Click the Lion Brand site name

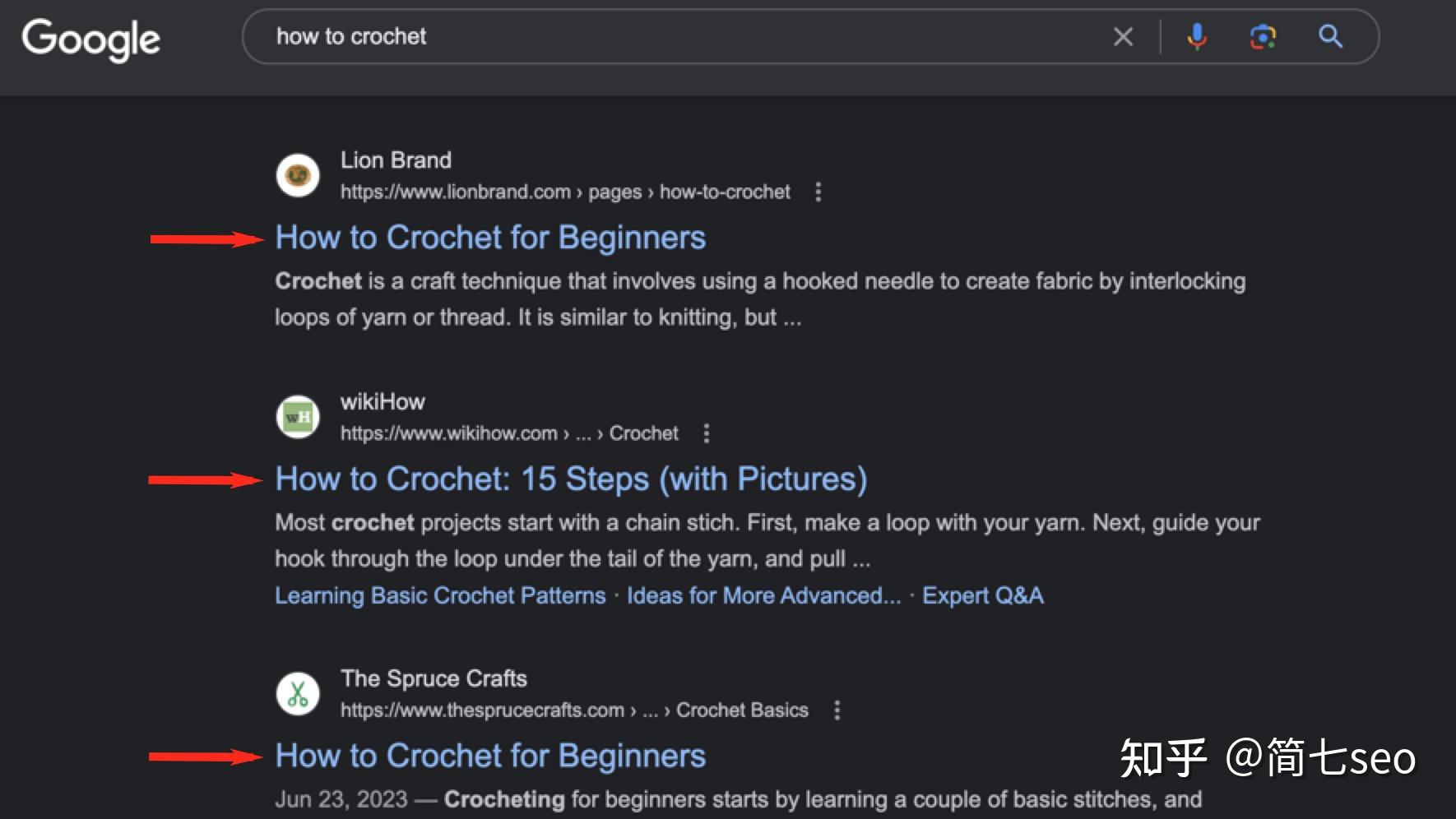point(396,160)
